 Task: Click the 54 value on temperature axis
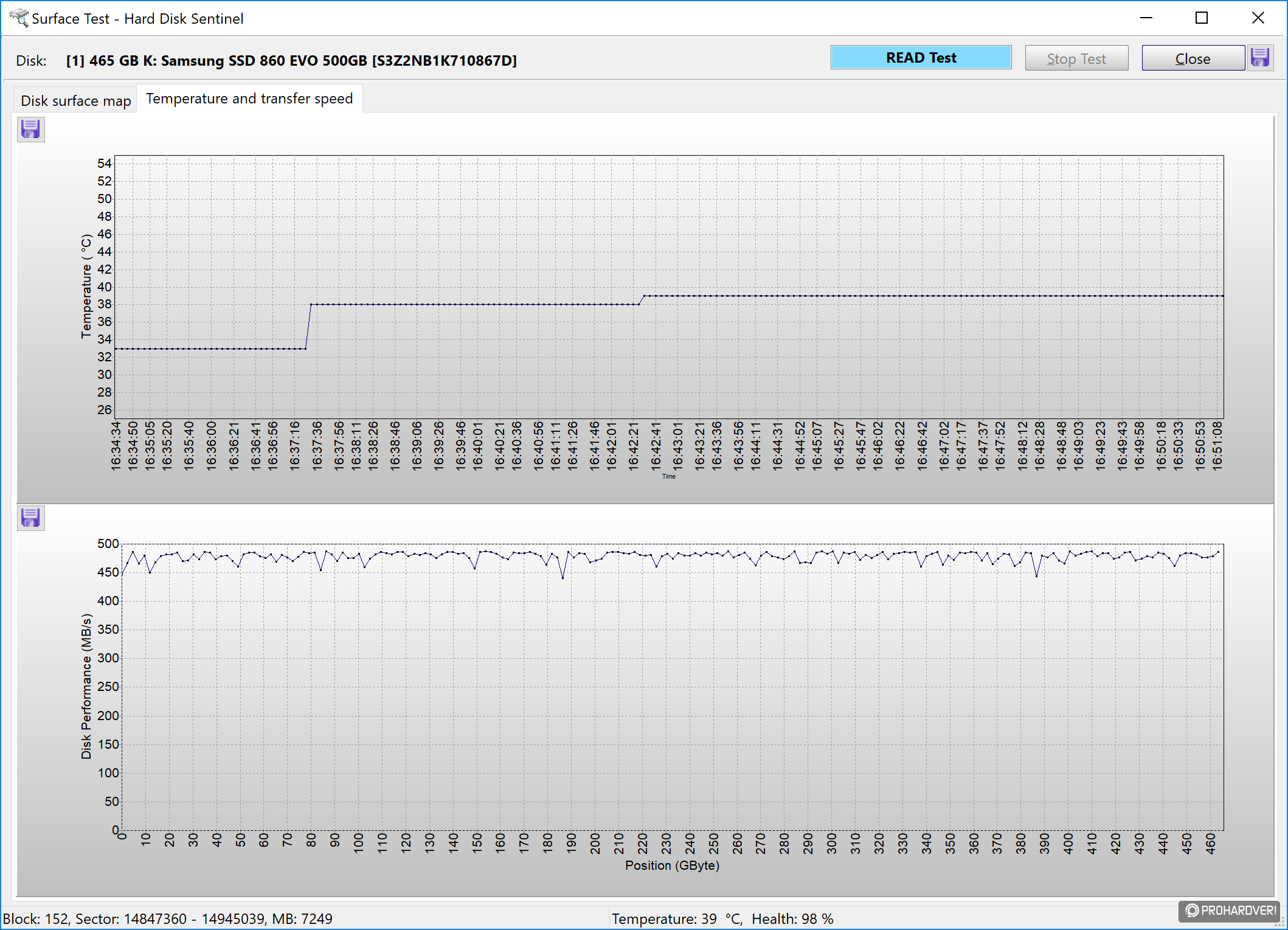pyautogui.click(x=104, y=163)
